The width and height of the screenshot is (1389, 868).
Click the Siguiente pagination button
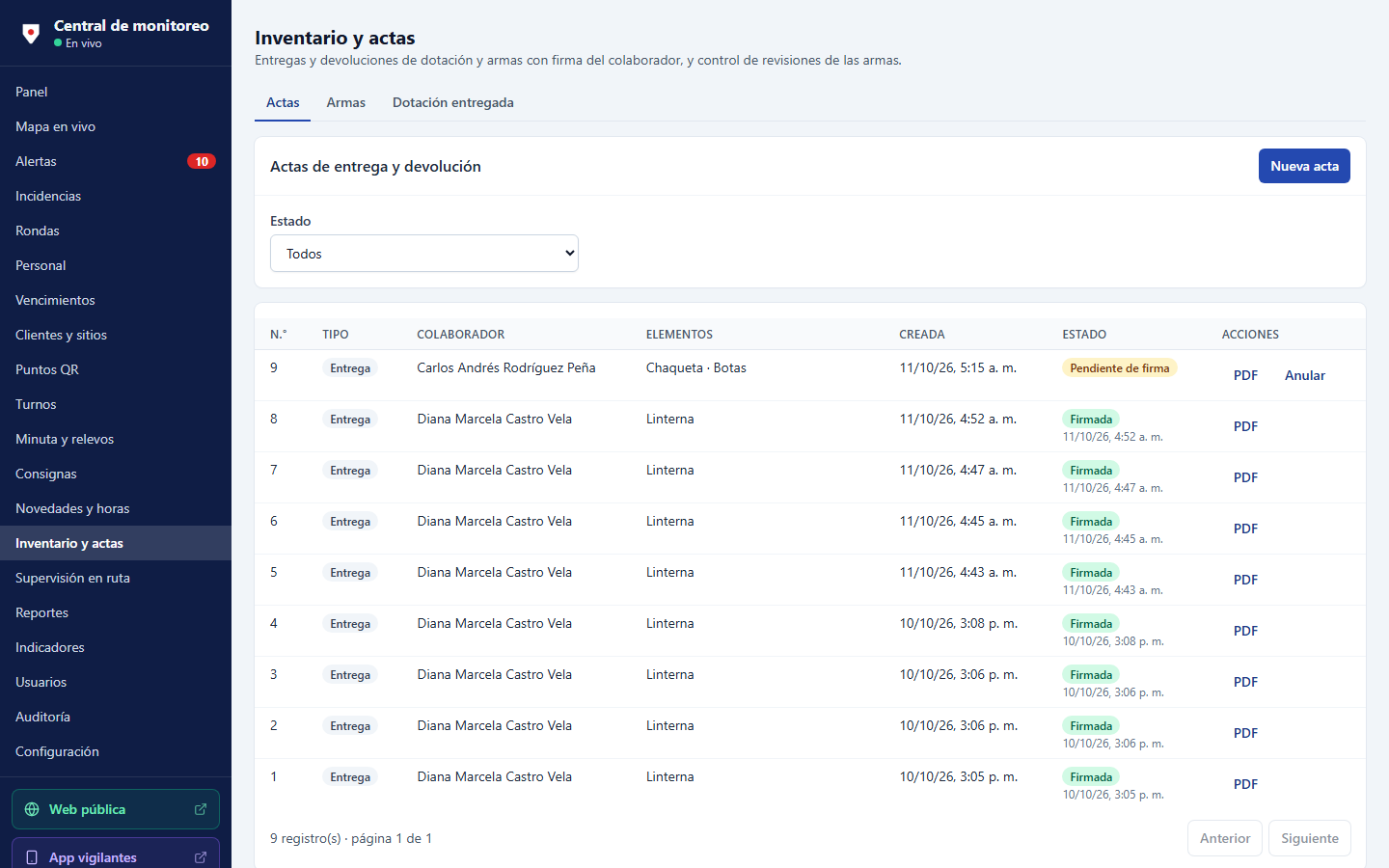pos(1310,838)
